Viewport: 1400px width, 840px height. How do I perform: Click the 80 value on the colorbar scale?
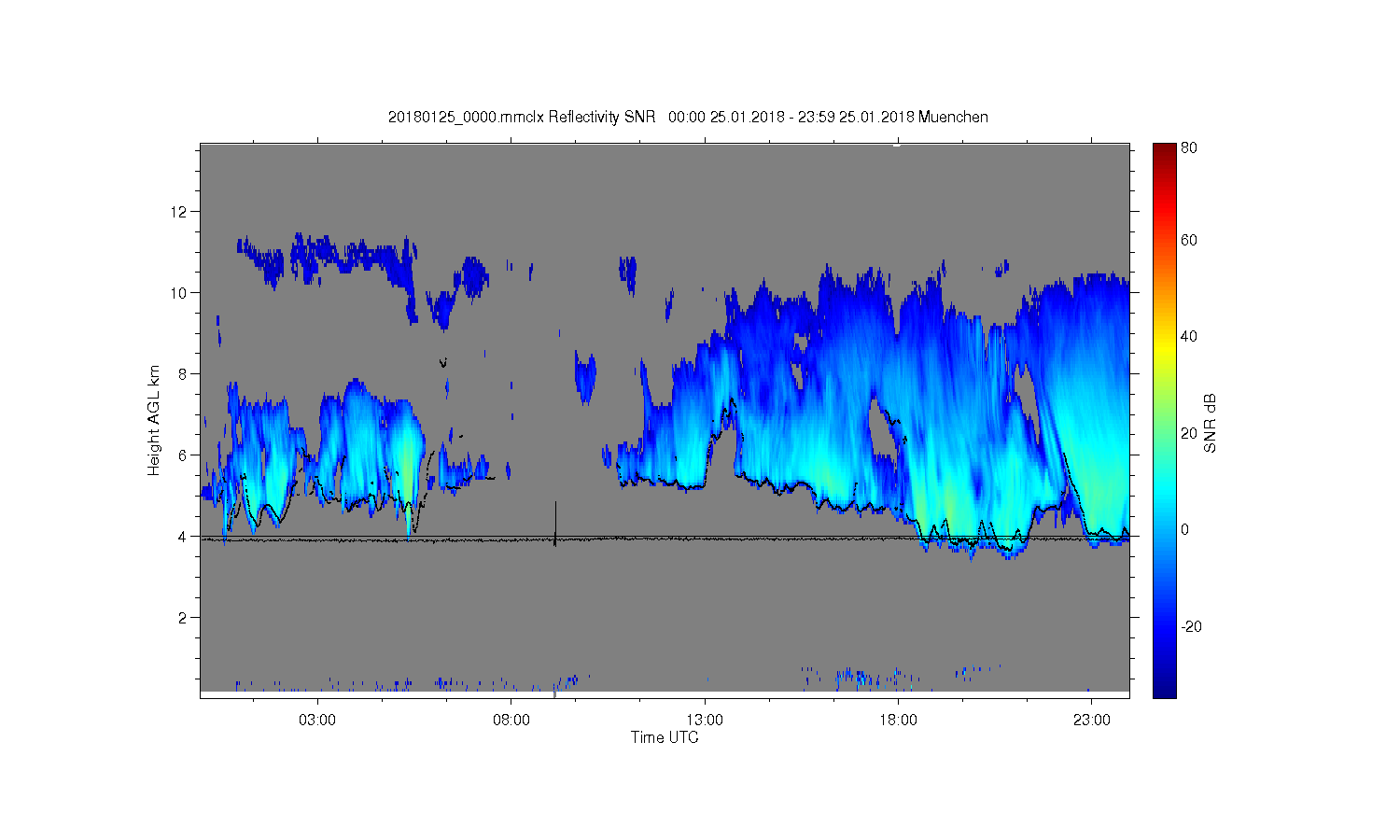[x=1189, y=148]
